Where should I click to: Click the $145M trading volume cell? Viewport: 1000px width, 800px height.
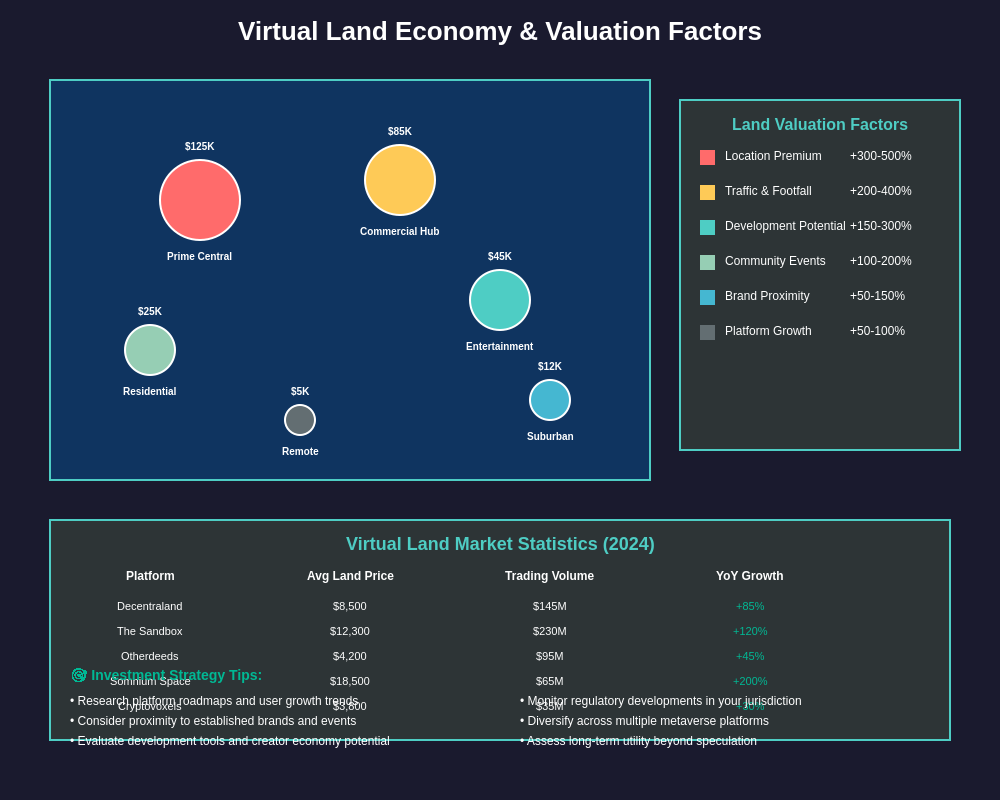(x=550, y=607)
